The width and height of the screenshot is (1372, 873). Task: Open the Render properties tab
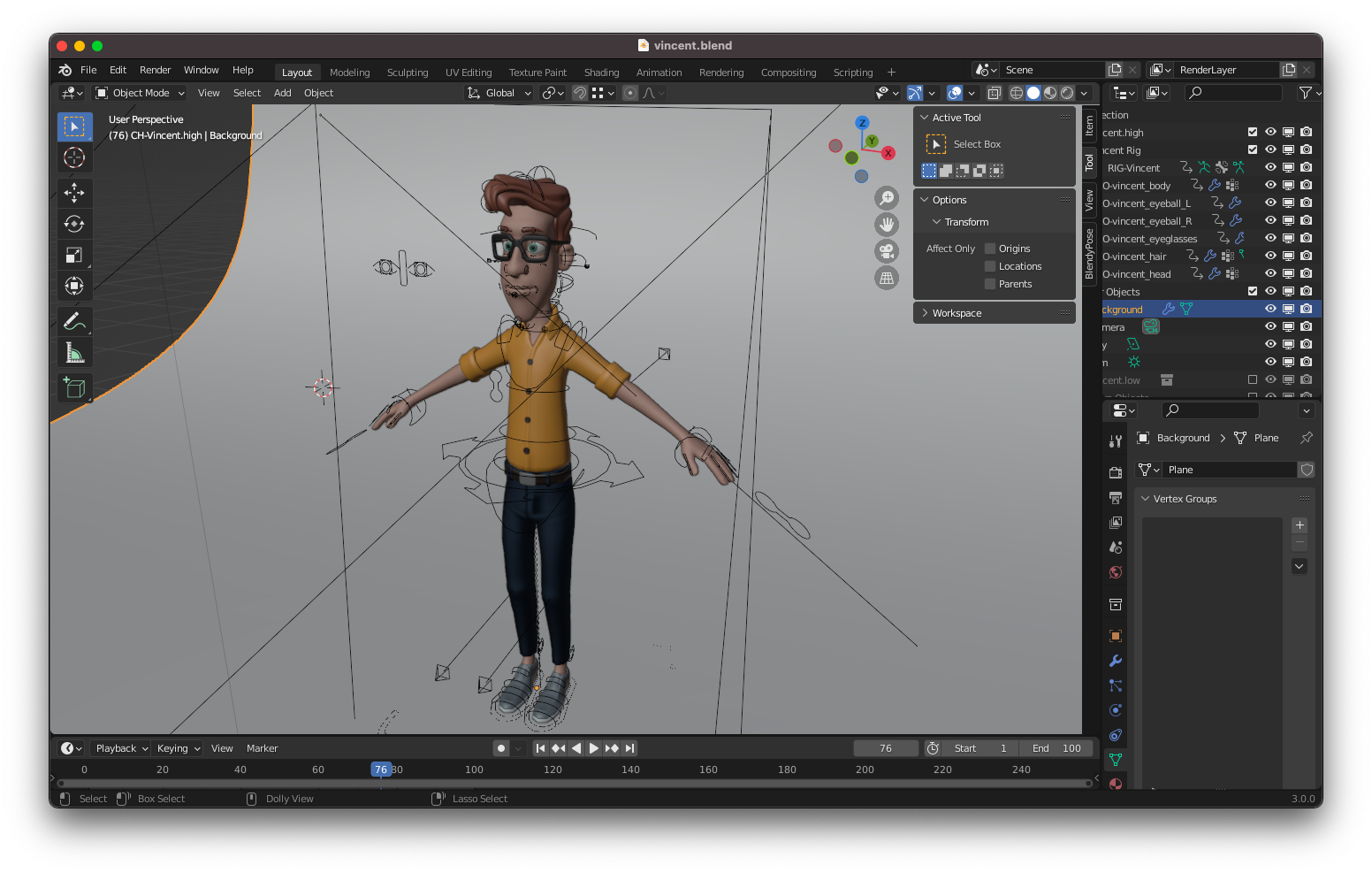1116,472
